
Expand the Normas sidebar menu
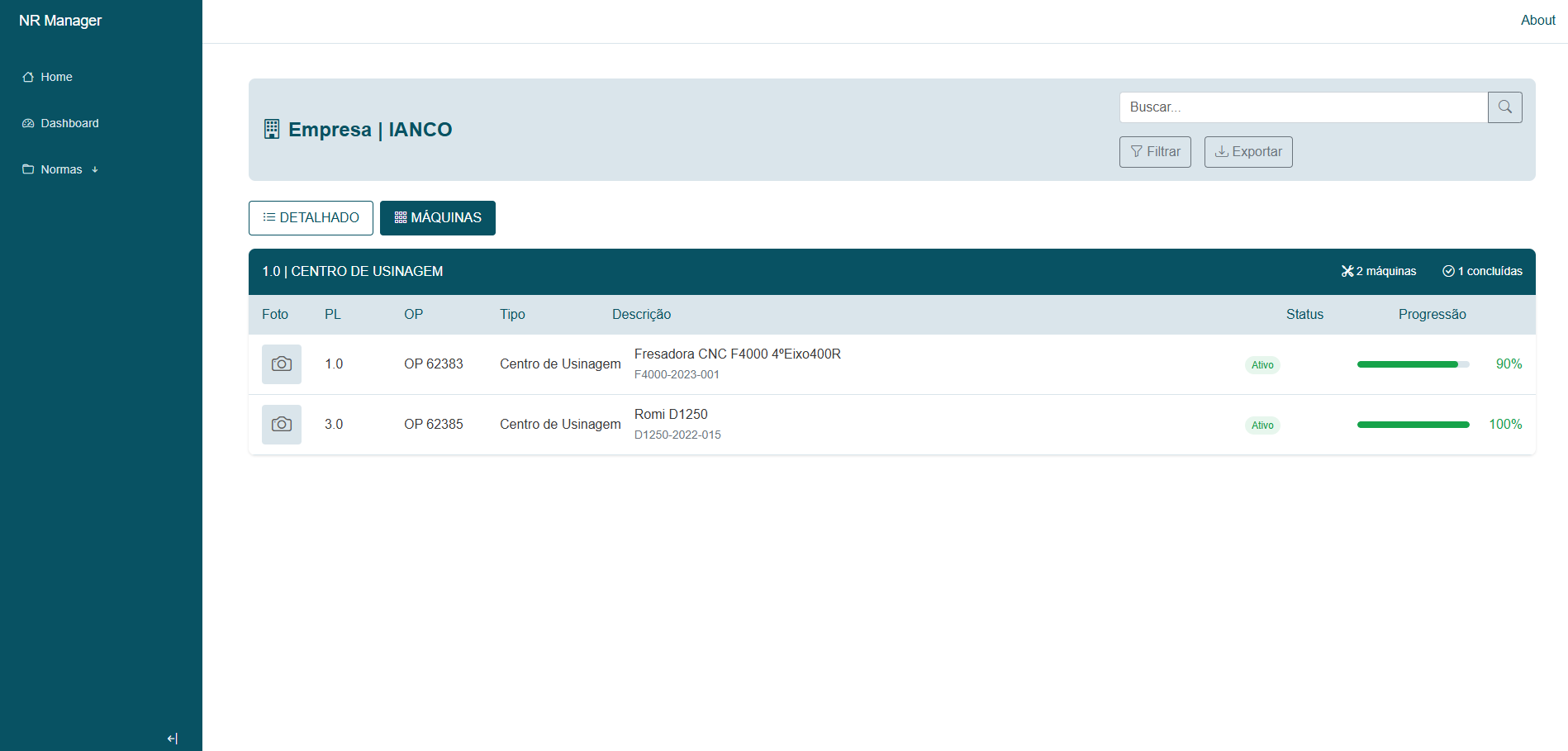[60, 169]
